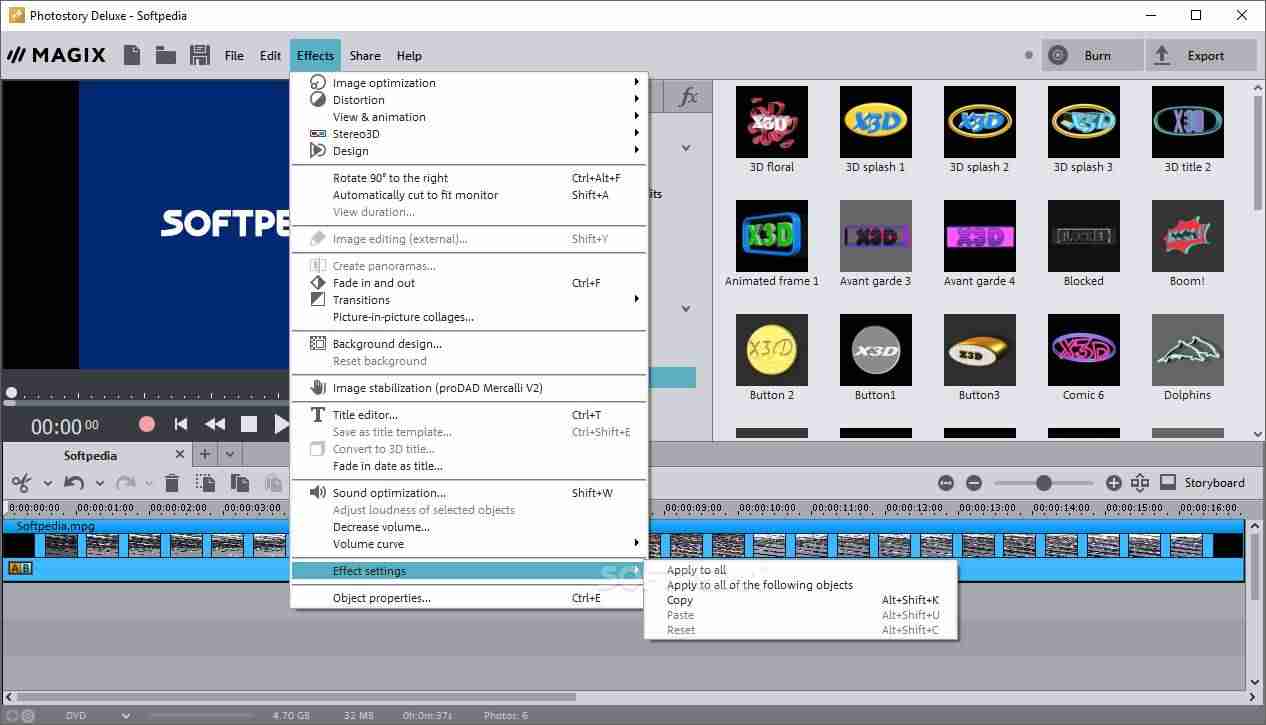Open Sound optimization
The width and height of the screenshot is (1266, 725).
389,493
